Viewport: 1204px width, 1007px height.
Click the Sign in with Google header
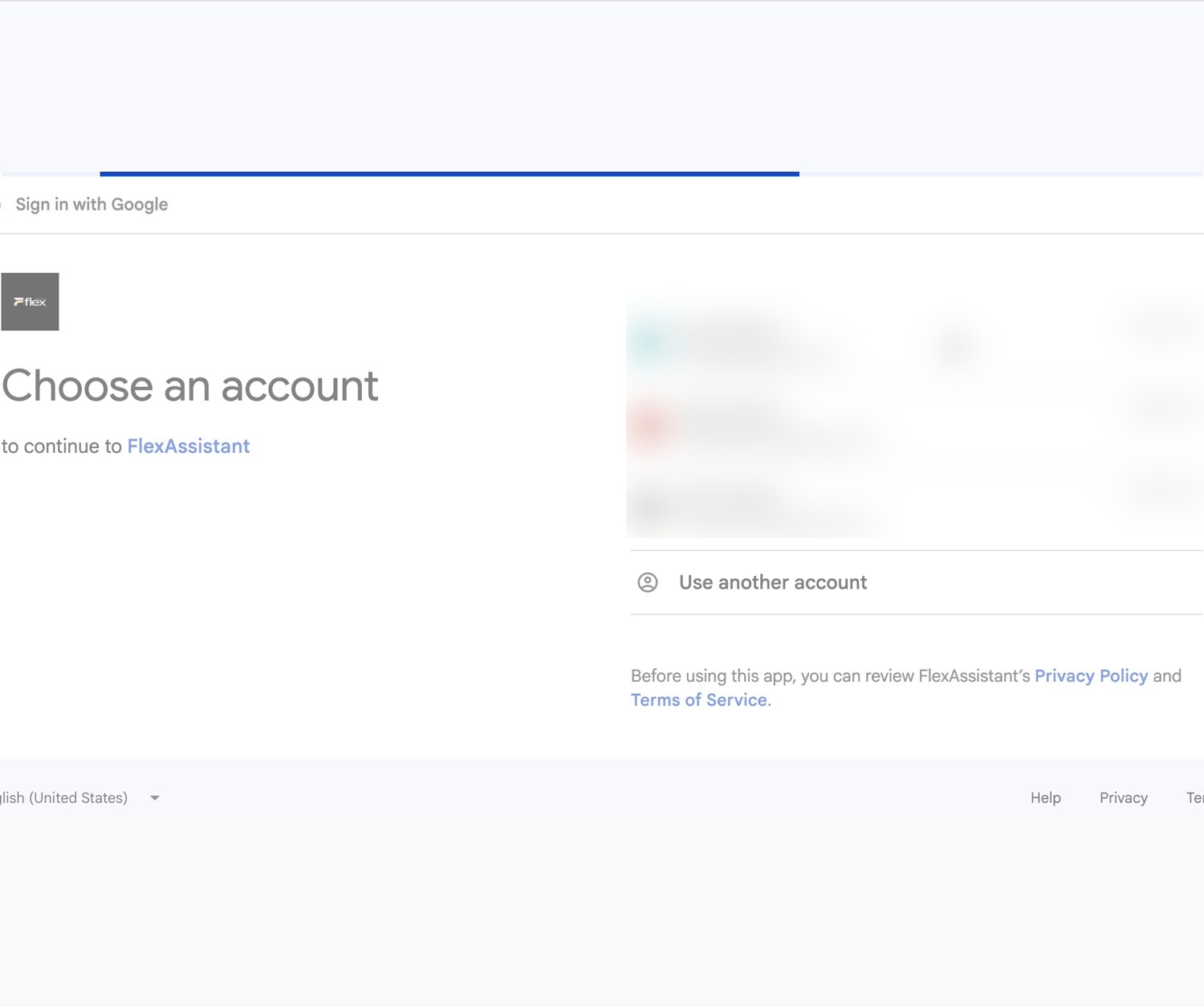tap(92, 205)
